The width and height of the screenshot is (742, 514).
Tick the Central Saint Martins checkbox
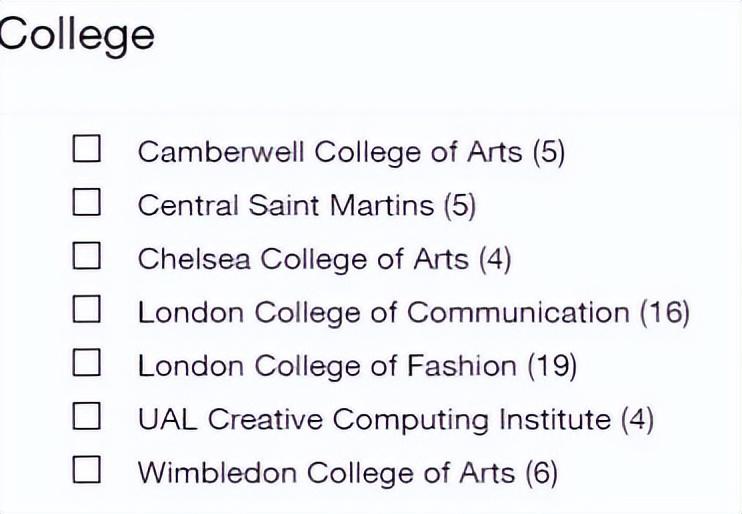point(88,203)
